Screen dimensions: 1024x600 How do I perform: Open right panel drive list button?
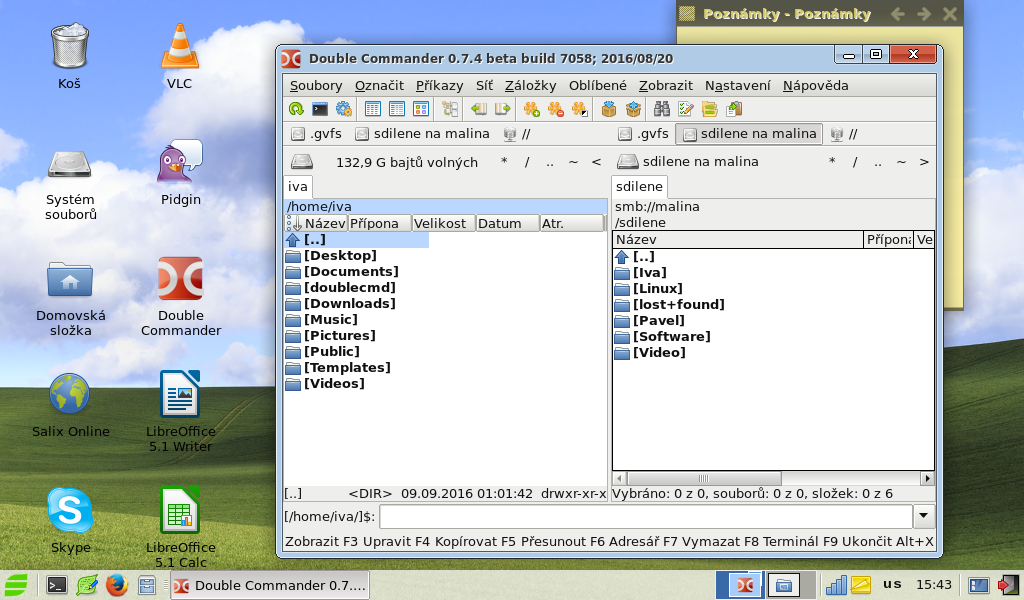tap(628, 162)
